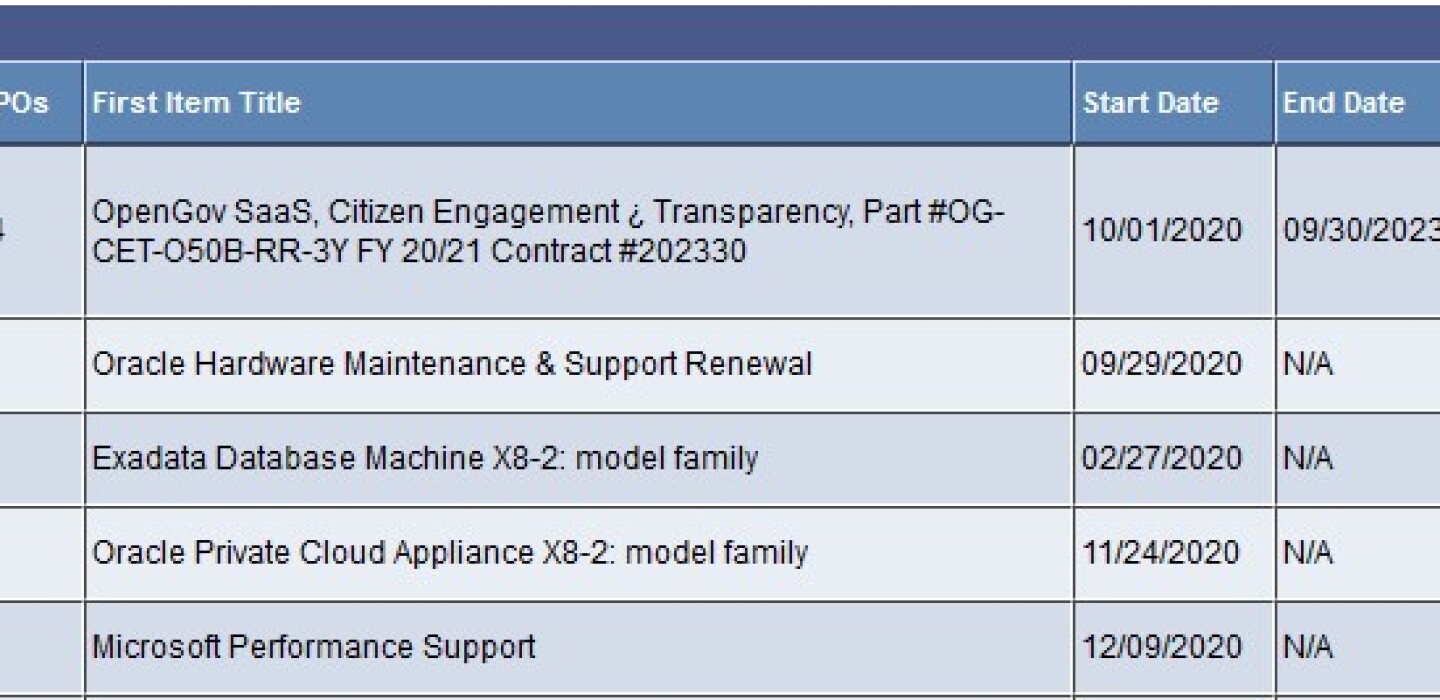Select the 02/27/2020 start date cell
The height and width of the screenshot is (700, 1440).
coord(1161,458)
